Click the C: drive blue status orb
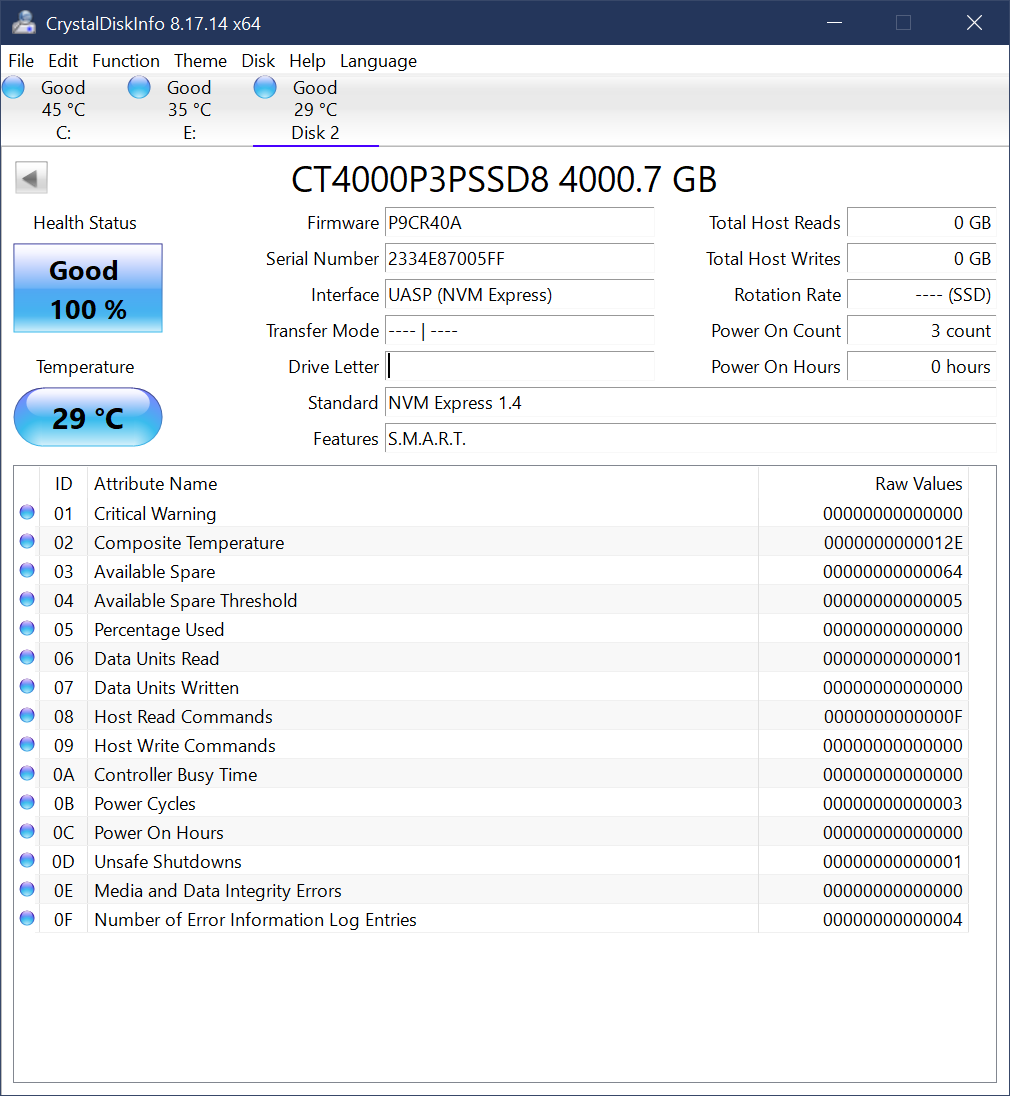 coord(13,87)
